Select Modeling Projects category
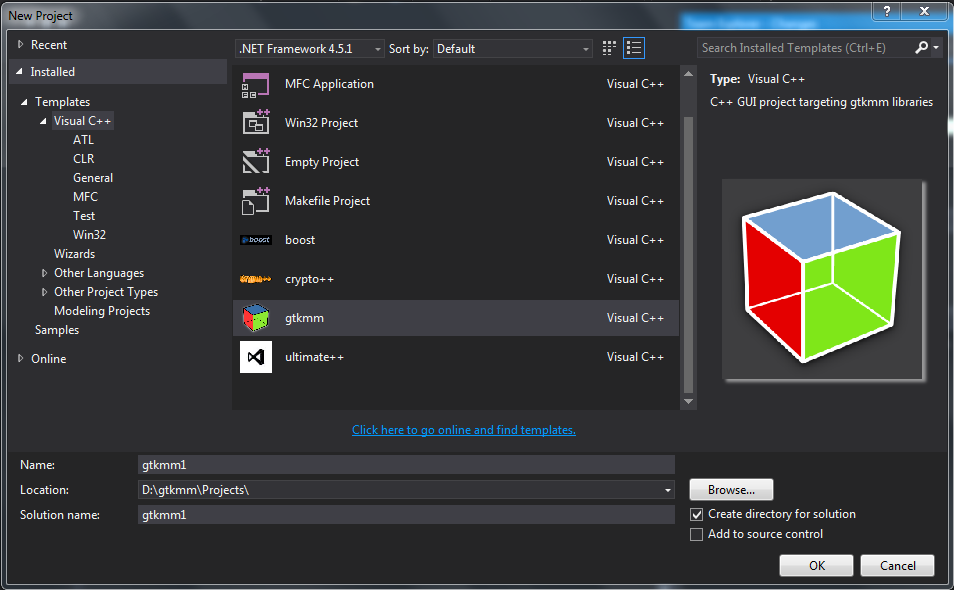The height and width of the screenshot is (590, 954). 102,311
